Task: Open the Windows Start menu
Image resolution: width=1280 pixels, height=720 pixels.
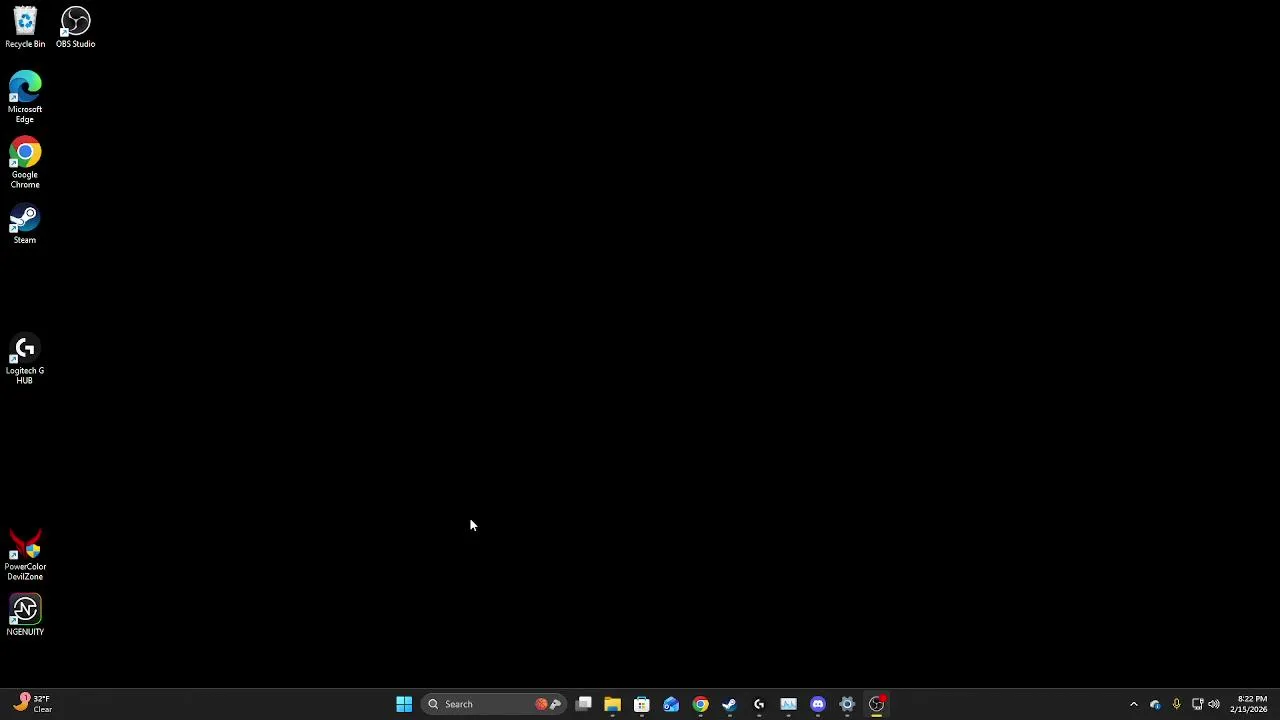Action: pyautogui.click(x=404, y=704)
